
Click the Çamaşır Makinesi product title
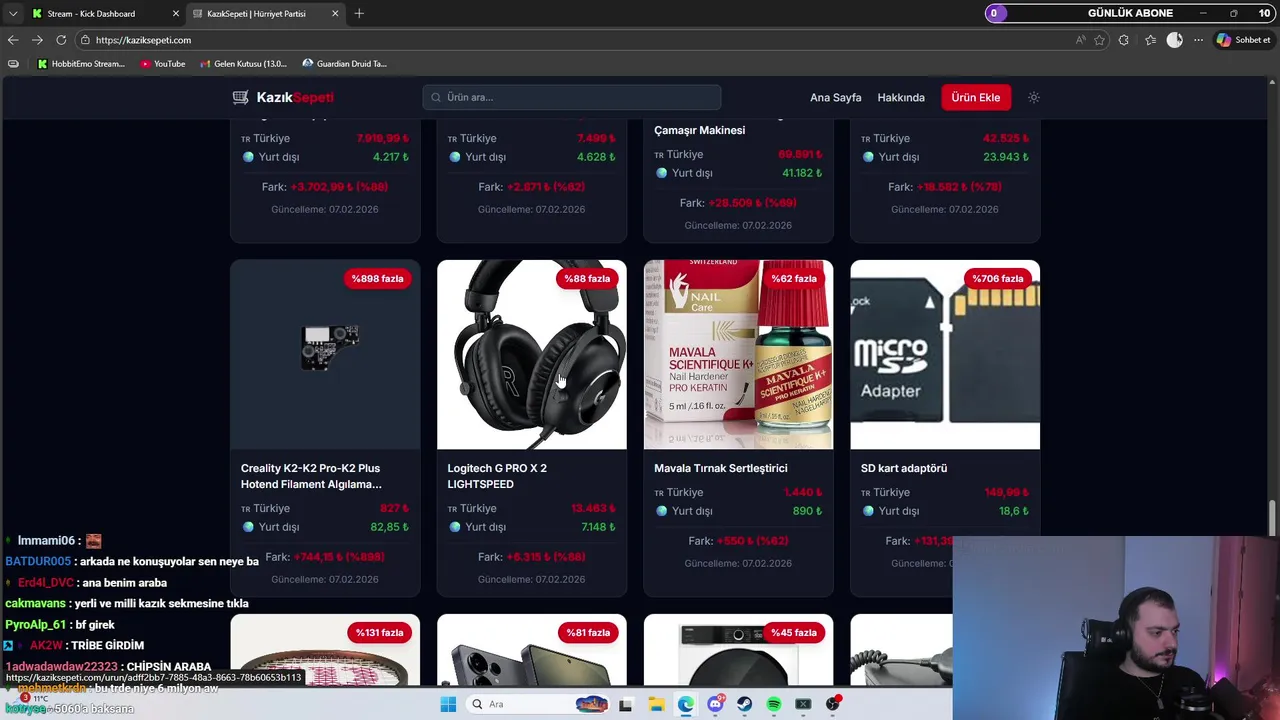[x=699, y=130]
